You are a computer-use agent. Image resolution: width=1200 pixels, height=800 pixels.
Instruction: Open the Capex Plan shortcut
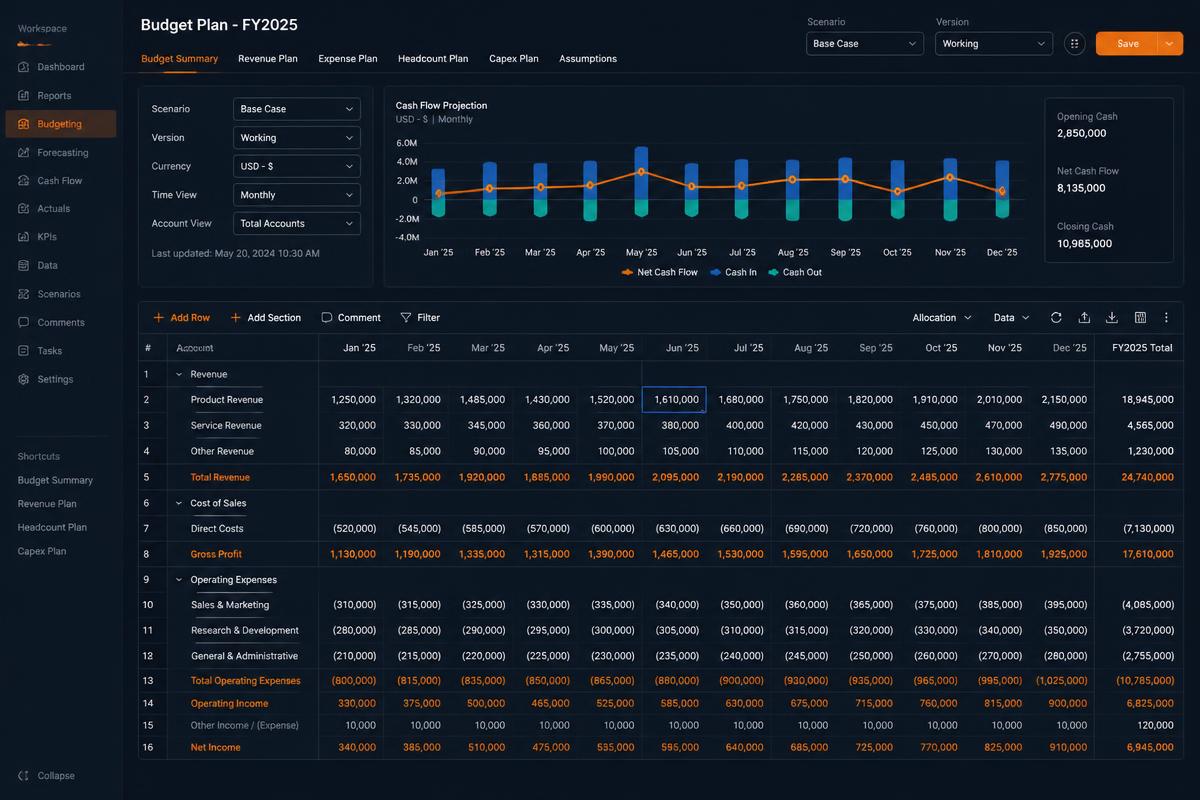(x=42, y=552)
